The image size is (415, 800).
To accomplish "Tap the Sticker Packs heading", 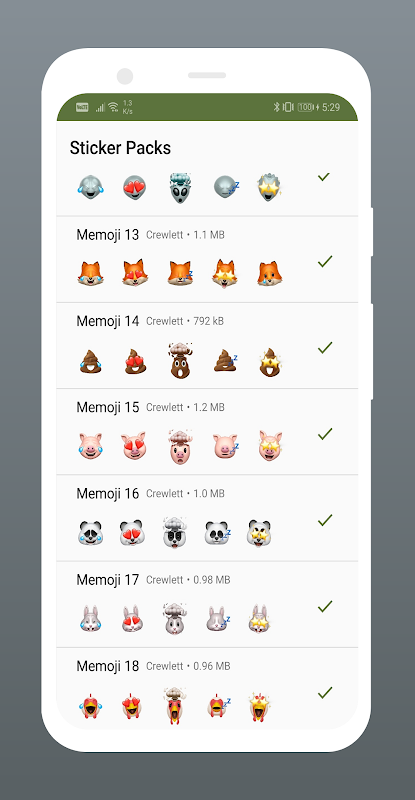I will (120, 148).
